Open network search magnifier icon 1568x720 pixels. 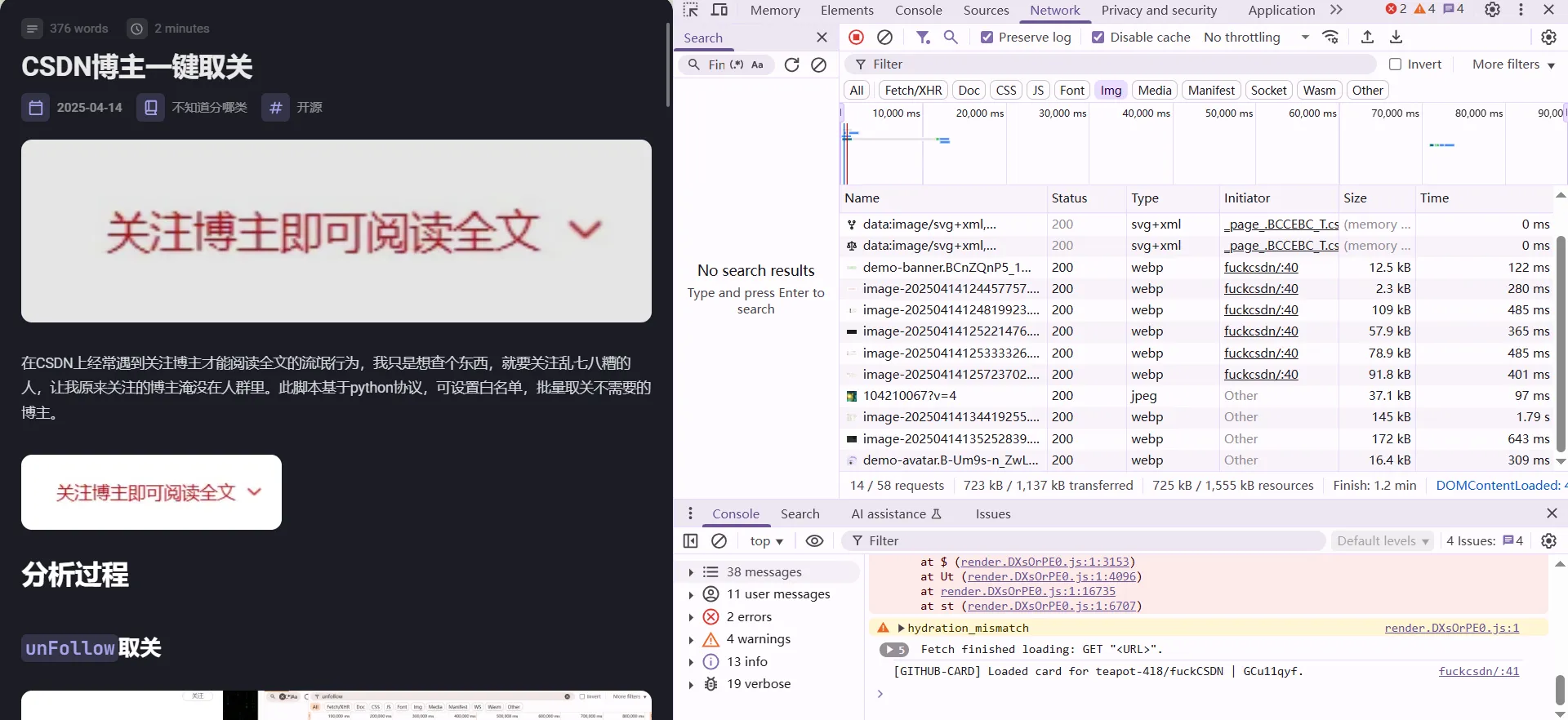point(951,37)
